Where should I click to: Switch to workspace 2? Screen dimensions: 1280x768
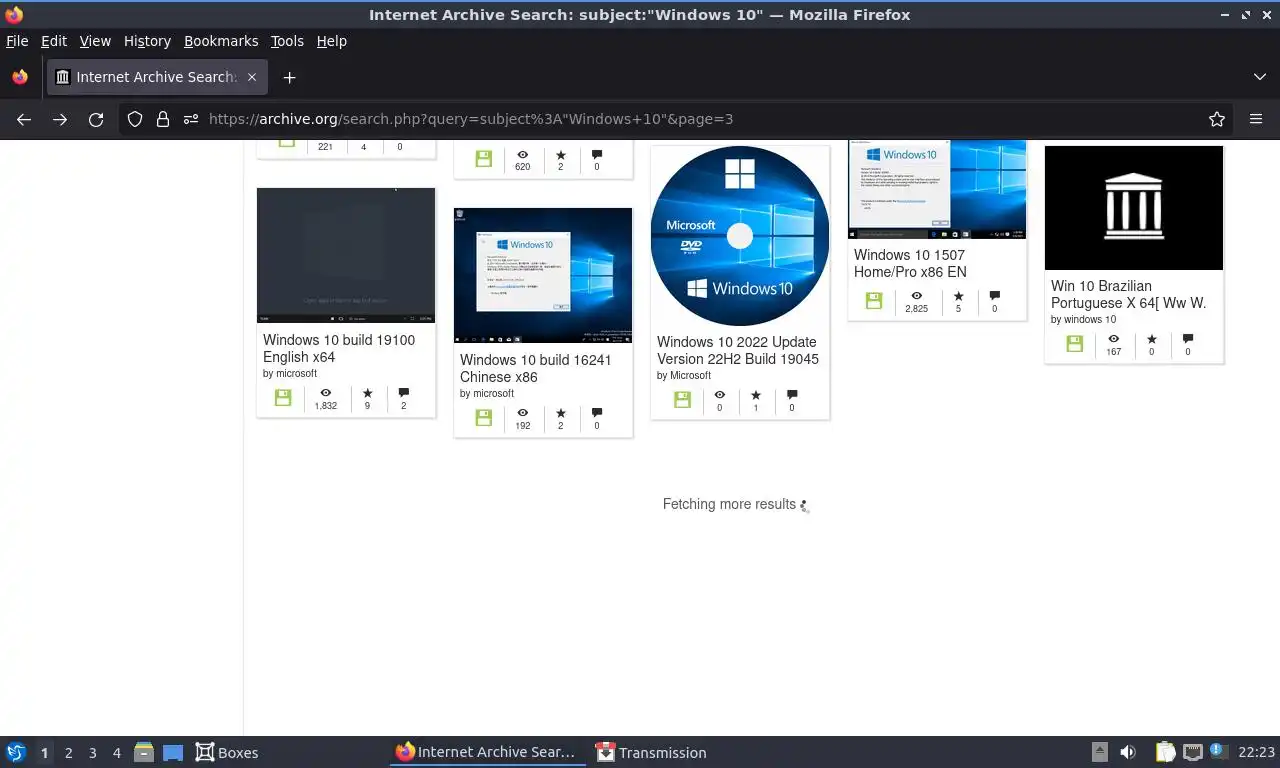pos(68,753)
